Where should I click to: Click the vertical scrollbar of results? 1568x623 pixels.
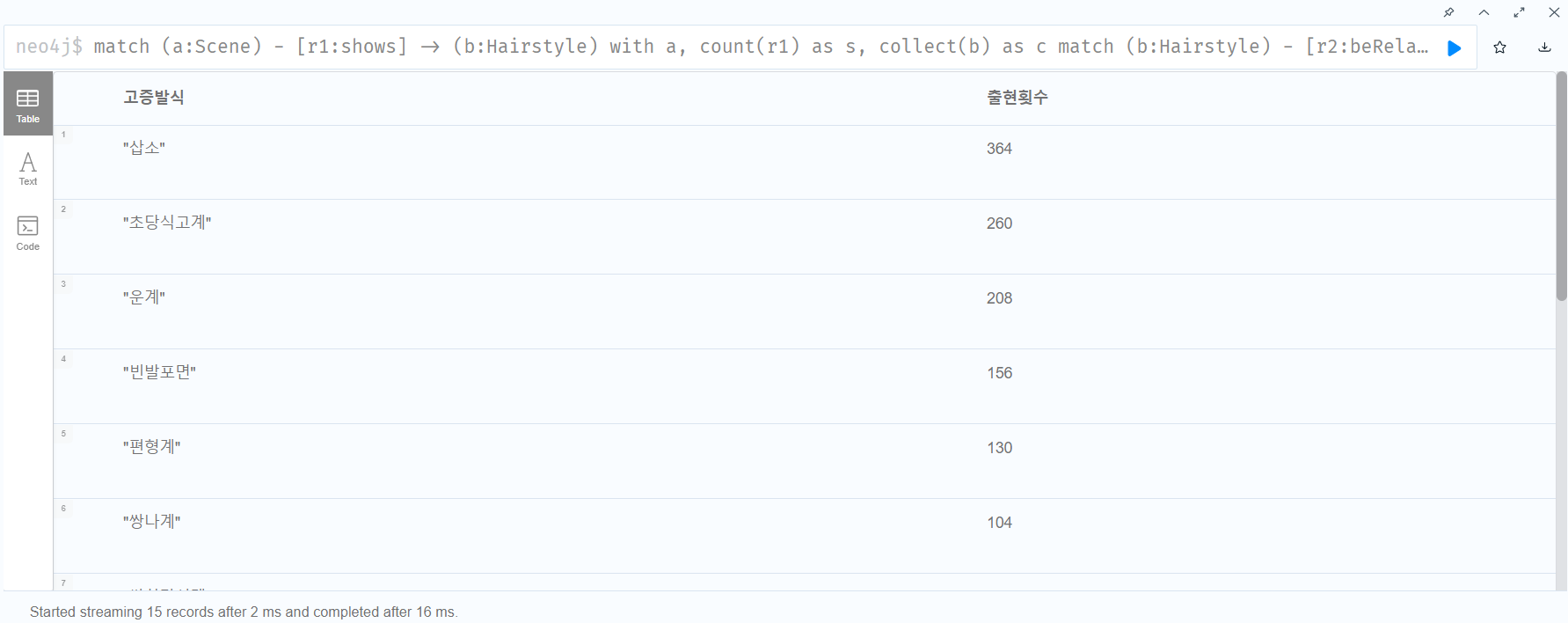pos(1561,187)
